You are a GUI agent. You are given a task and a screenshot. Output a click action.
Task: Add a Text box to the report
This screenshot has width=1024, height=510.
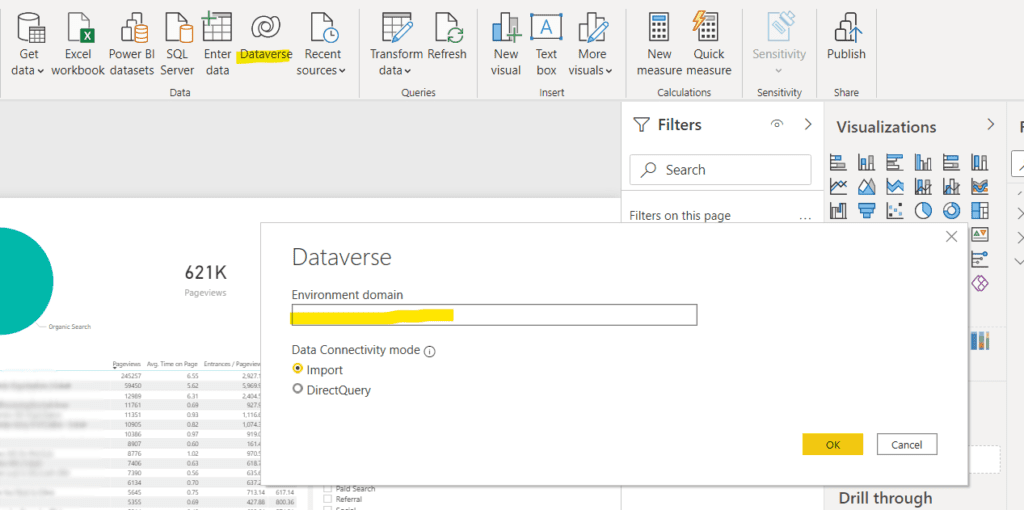click(547, 44)
